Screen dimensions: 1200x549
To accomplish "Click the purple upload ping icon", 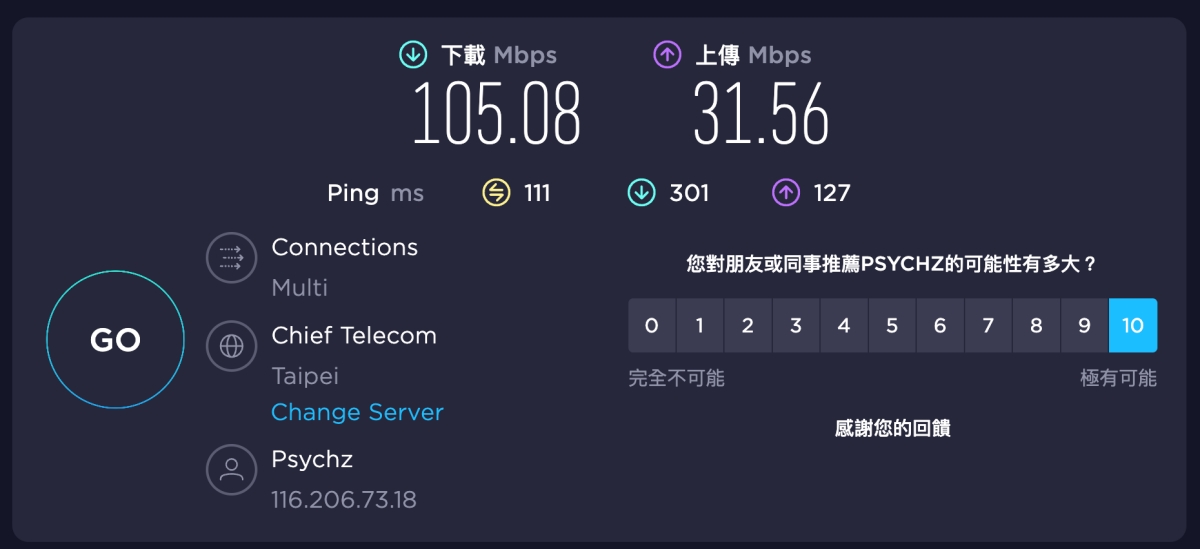I will tap(786, 192).
